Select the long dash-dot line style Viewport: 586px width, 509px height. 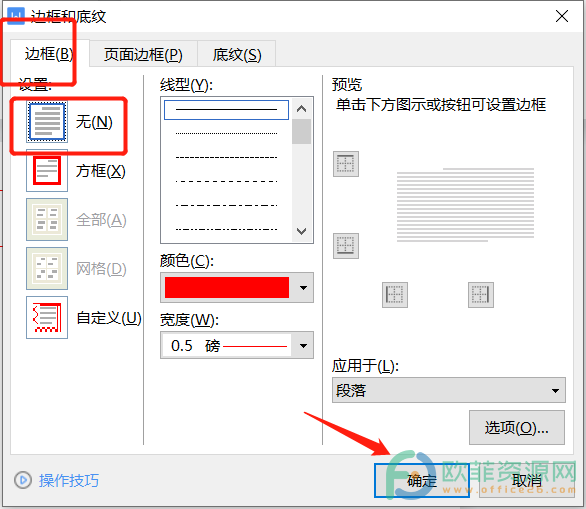pyautogui.click(x=226, y=205)
